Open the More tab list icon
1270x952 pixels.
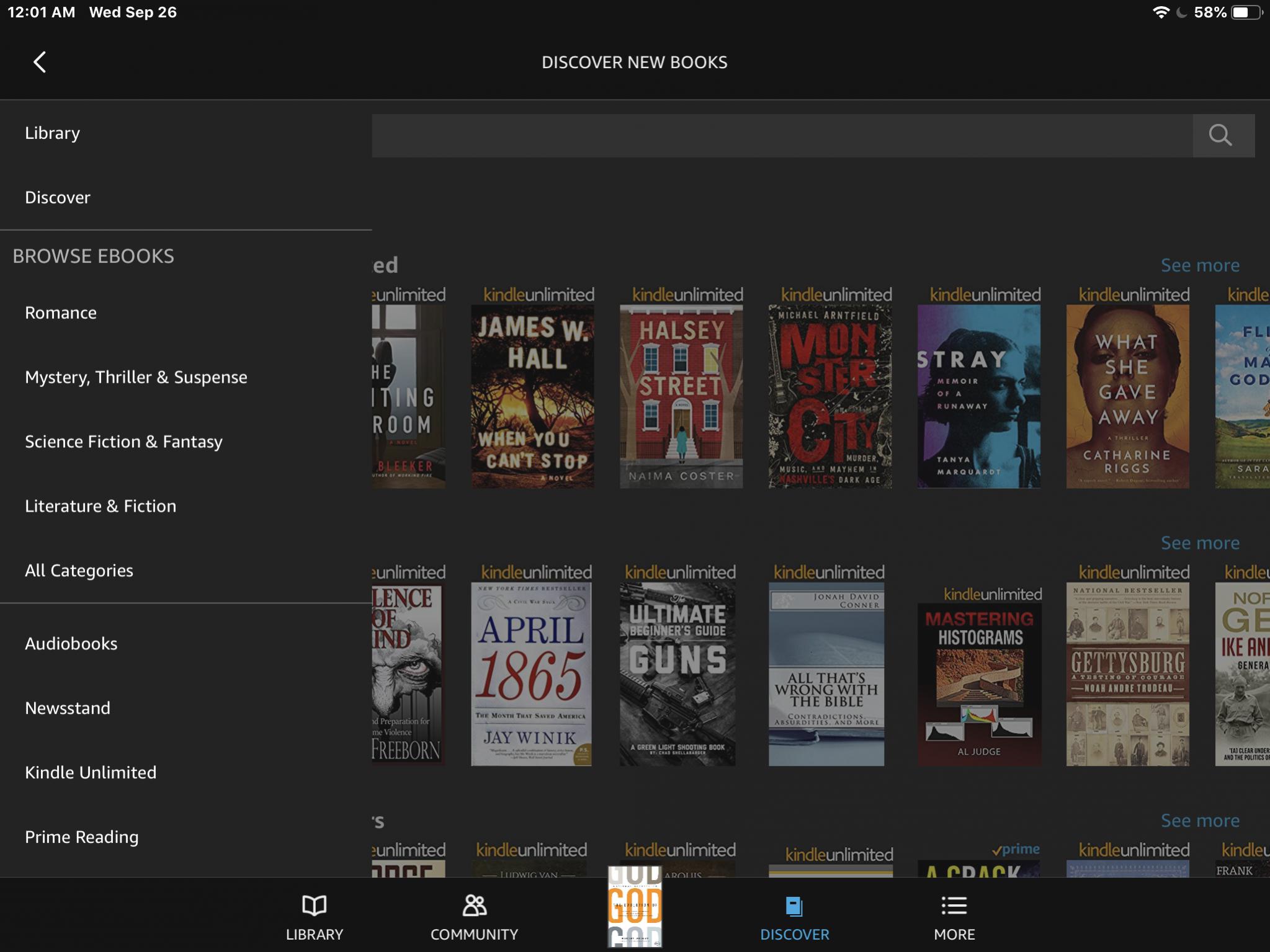[x=954, y=906]
